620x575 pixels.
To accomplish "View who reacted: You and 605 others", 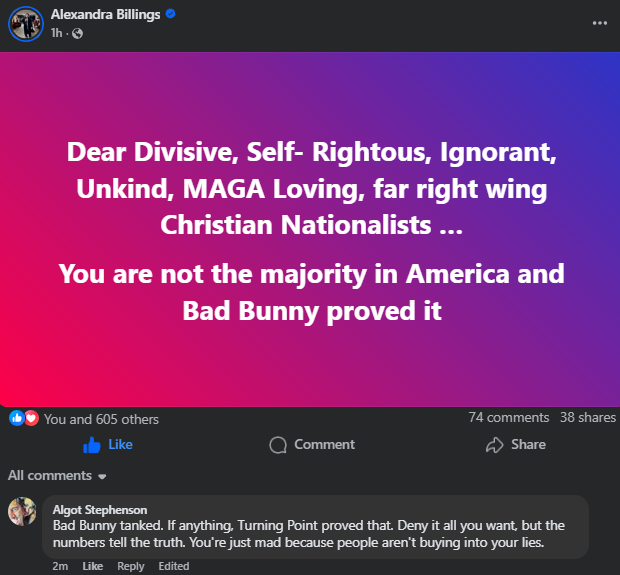I will [101, 419].
